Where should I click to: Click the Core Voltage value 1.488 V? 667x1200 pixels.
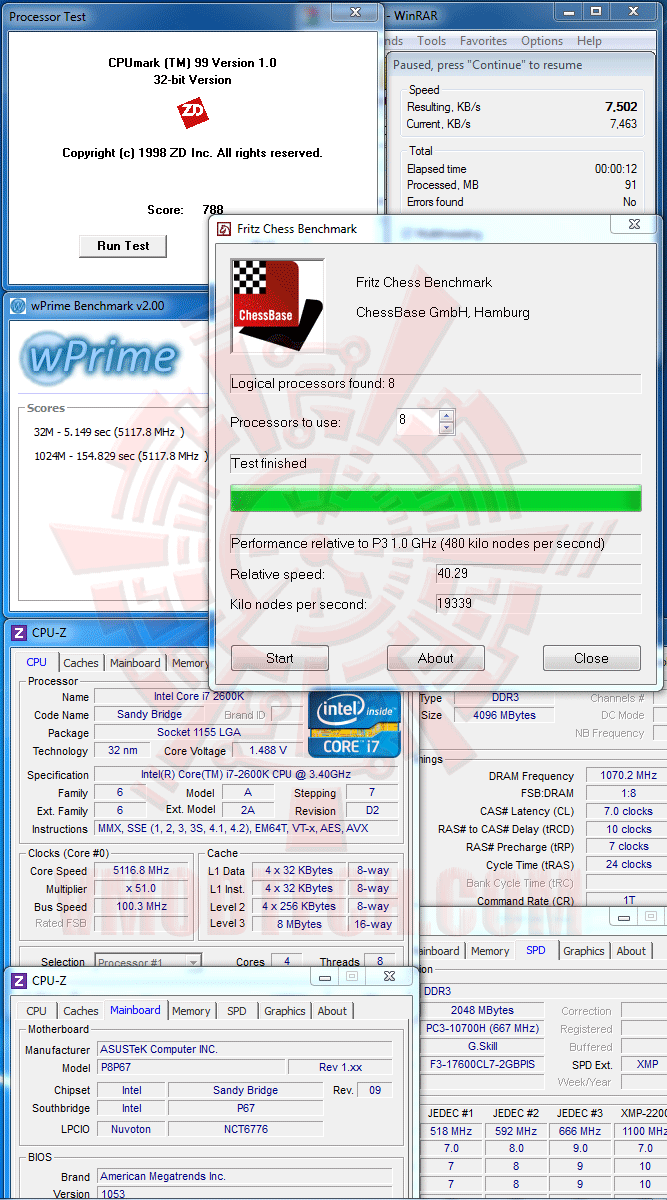tap(269, 751)
